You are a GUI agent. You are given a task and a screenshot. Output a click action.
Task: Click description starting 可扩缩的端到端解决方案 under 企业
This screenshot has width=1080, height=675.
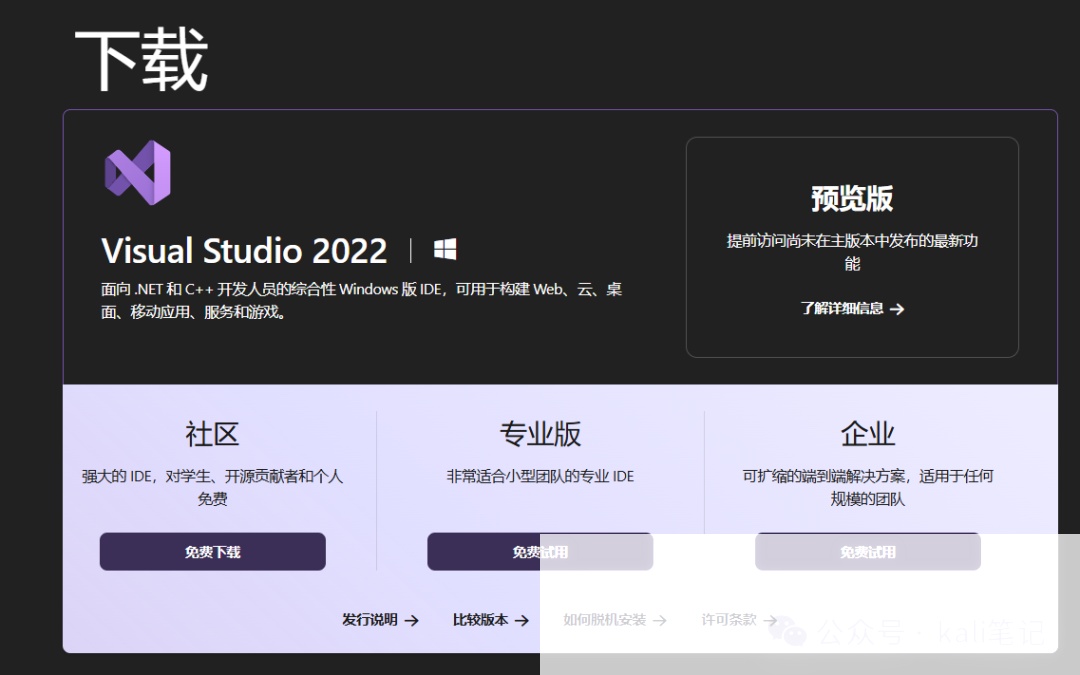(868, 487)
